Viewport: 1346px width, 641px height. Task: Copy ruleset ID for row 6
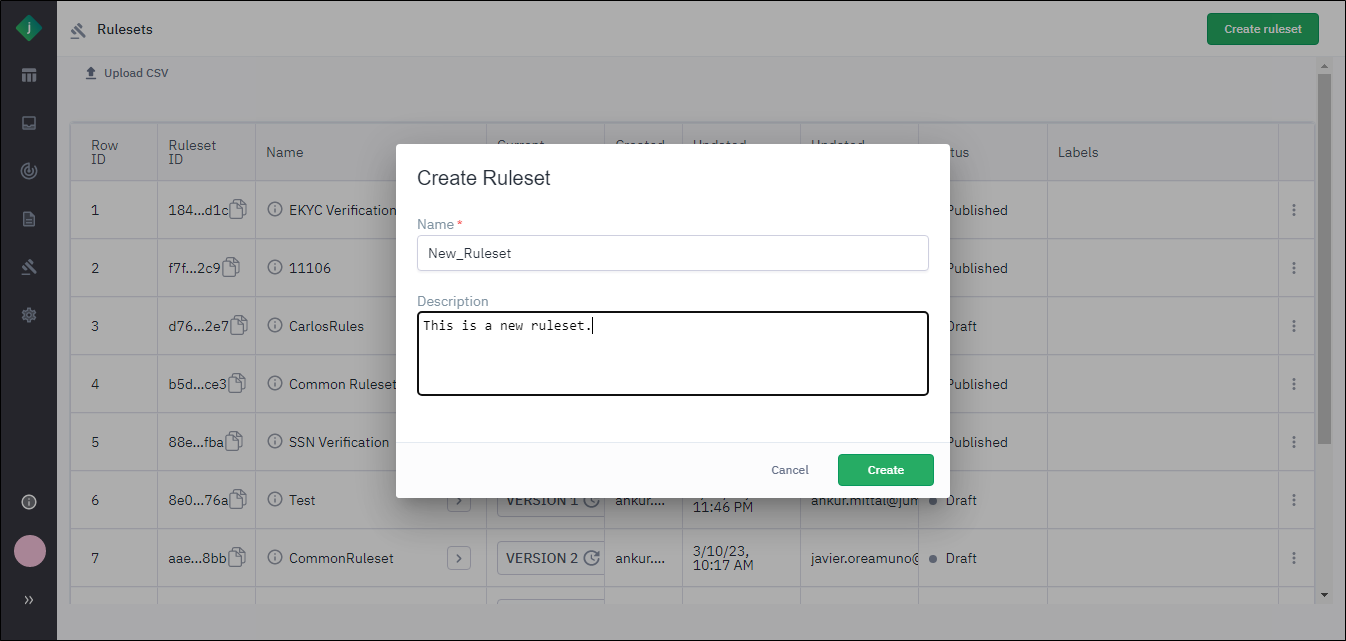coord(237,500)
